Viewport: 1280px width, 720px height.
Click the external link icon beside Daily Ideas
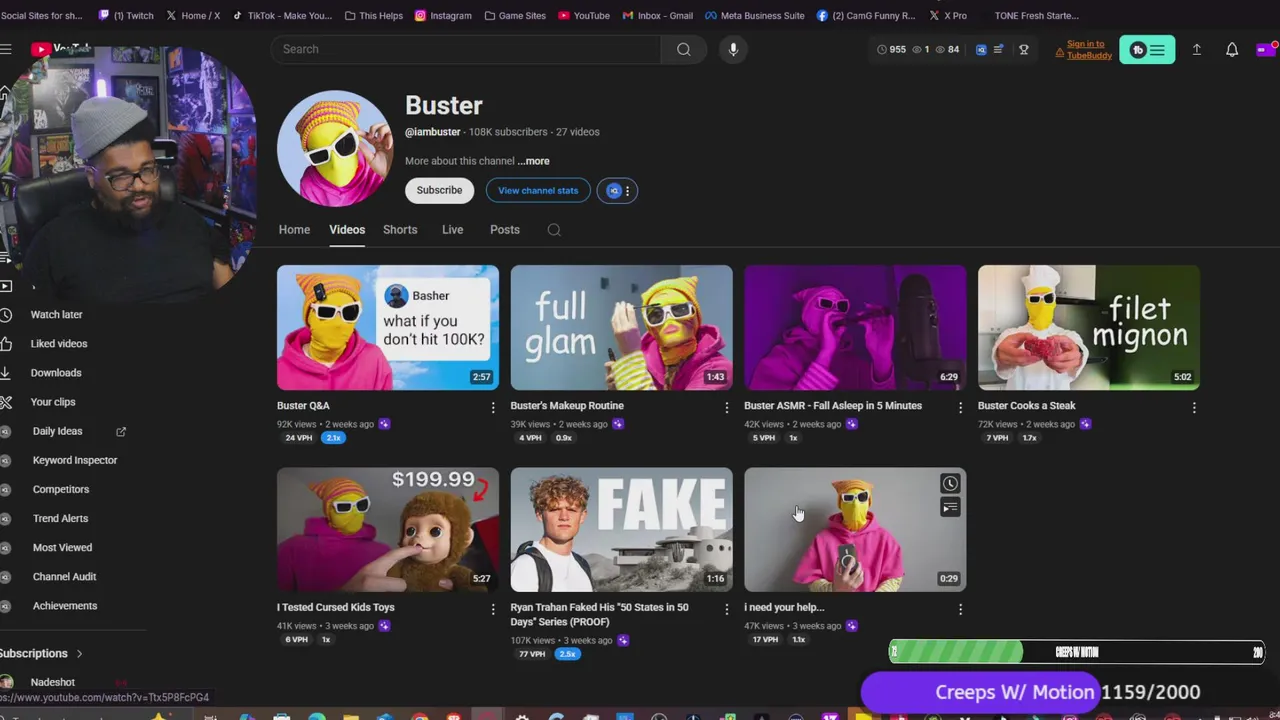[x=121, y=431]
